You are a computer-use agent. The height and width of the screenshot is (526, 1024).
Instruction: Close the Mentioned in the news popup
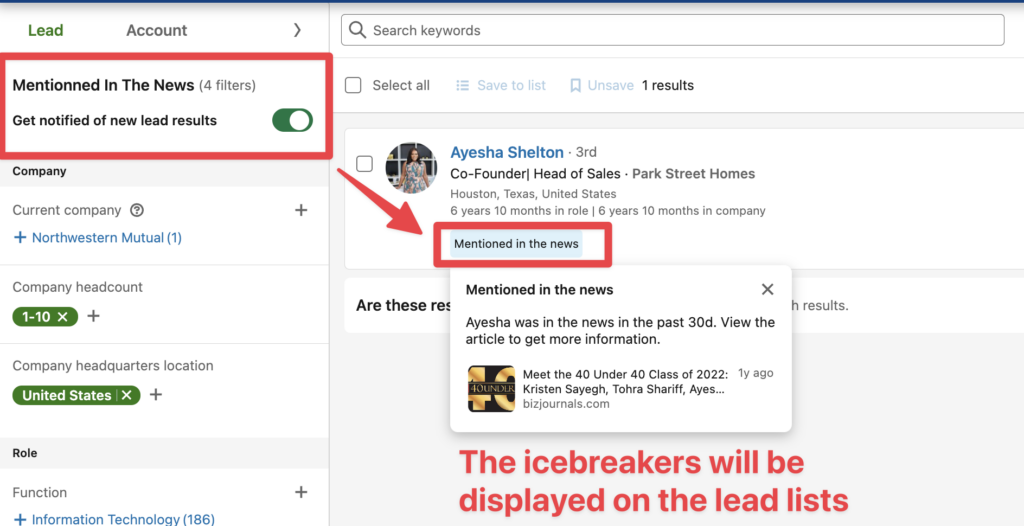767,289
